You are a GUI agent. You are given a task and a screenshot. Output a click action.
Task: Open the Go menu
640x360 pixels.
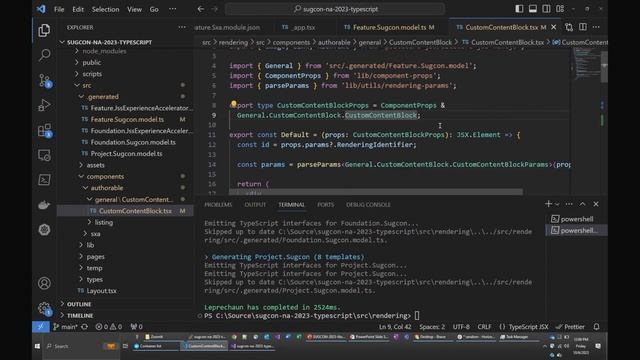pos(154,9)
